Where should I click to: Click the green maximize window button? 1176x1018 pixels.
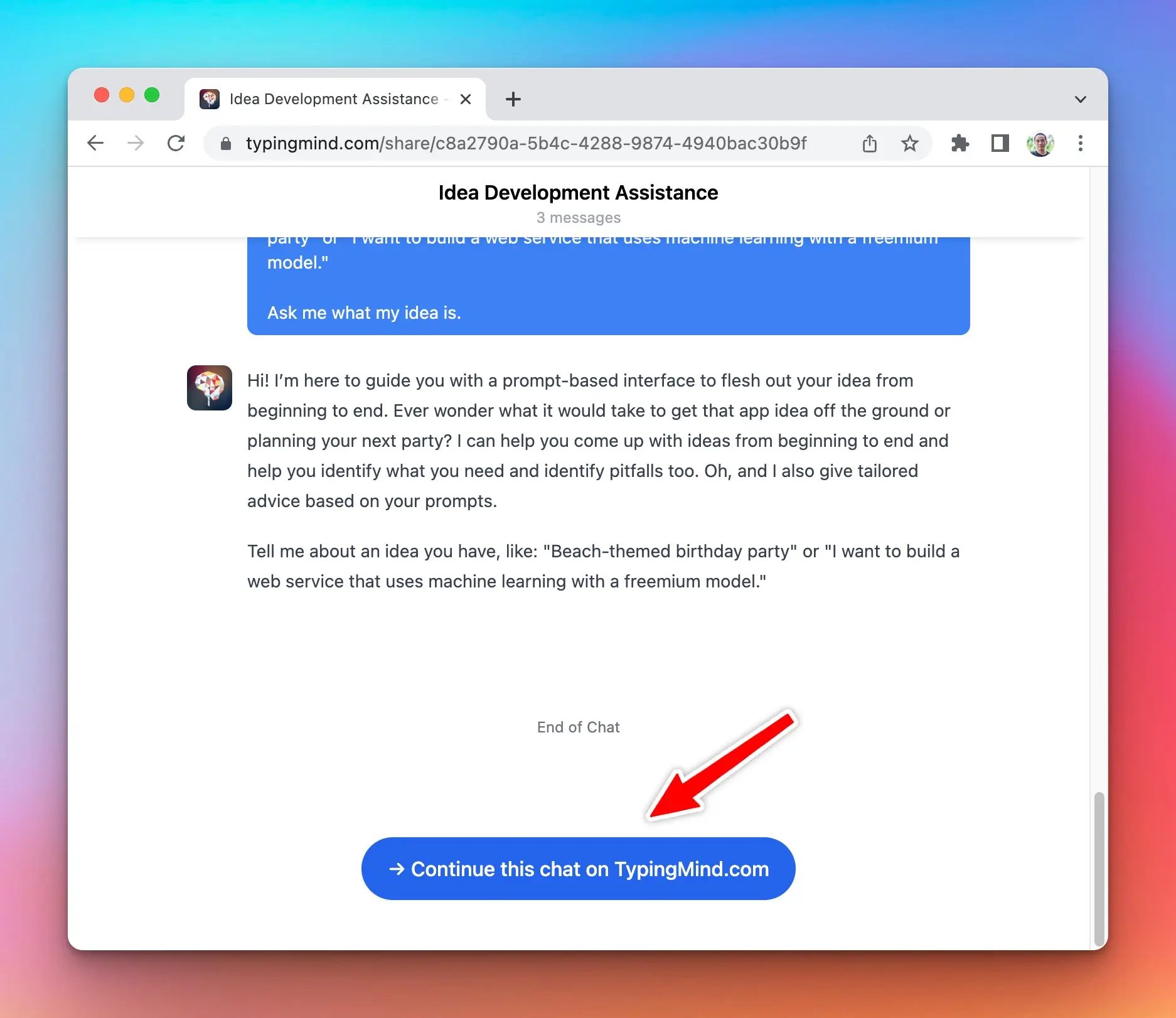click(152, 95)
